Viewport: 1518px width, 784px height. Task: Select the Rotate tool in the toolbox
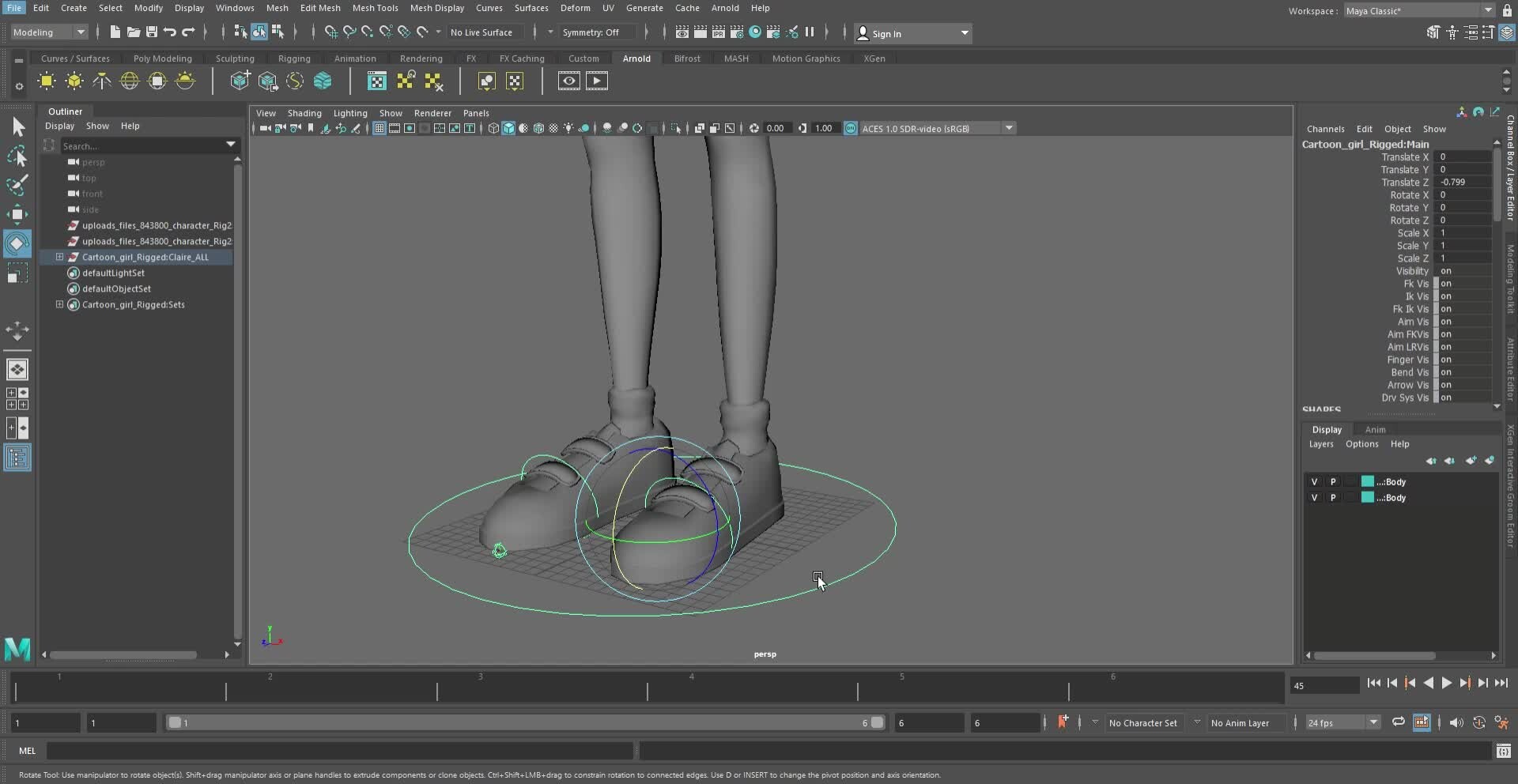click(x=17, y=243)
